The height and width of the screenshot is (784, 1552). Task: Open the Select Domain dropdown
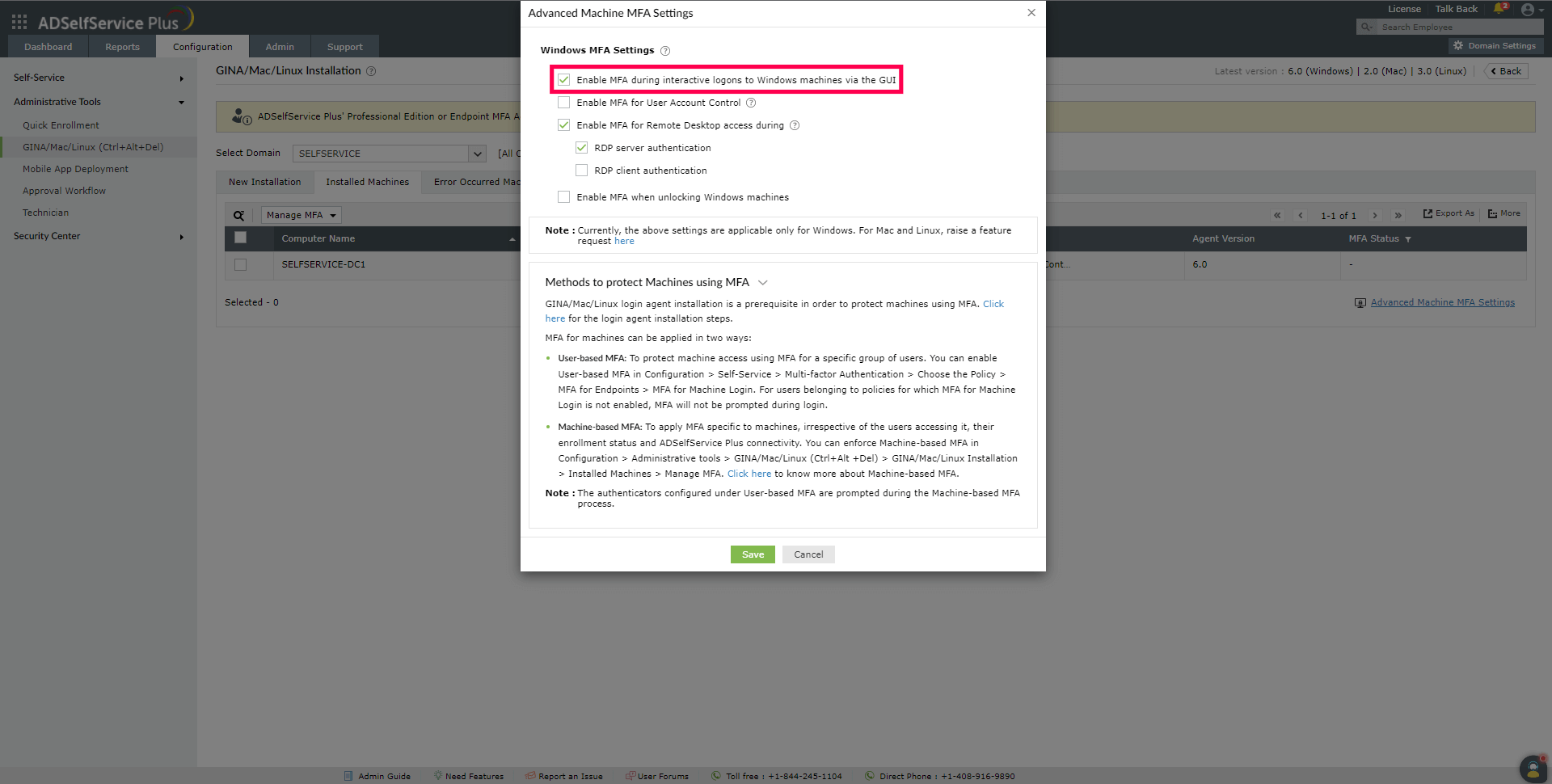[x=389, y=154]
